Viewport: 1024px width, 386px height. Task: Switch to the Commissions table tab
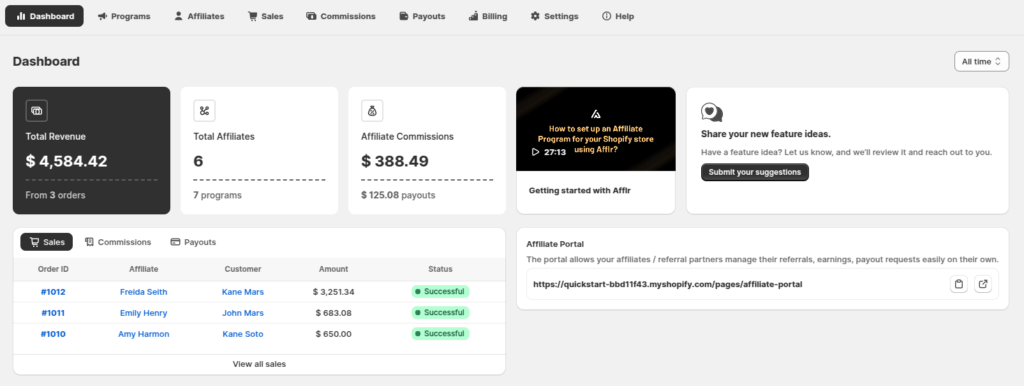tap(118, 242)
